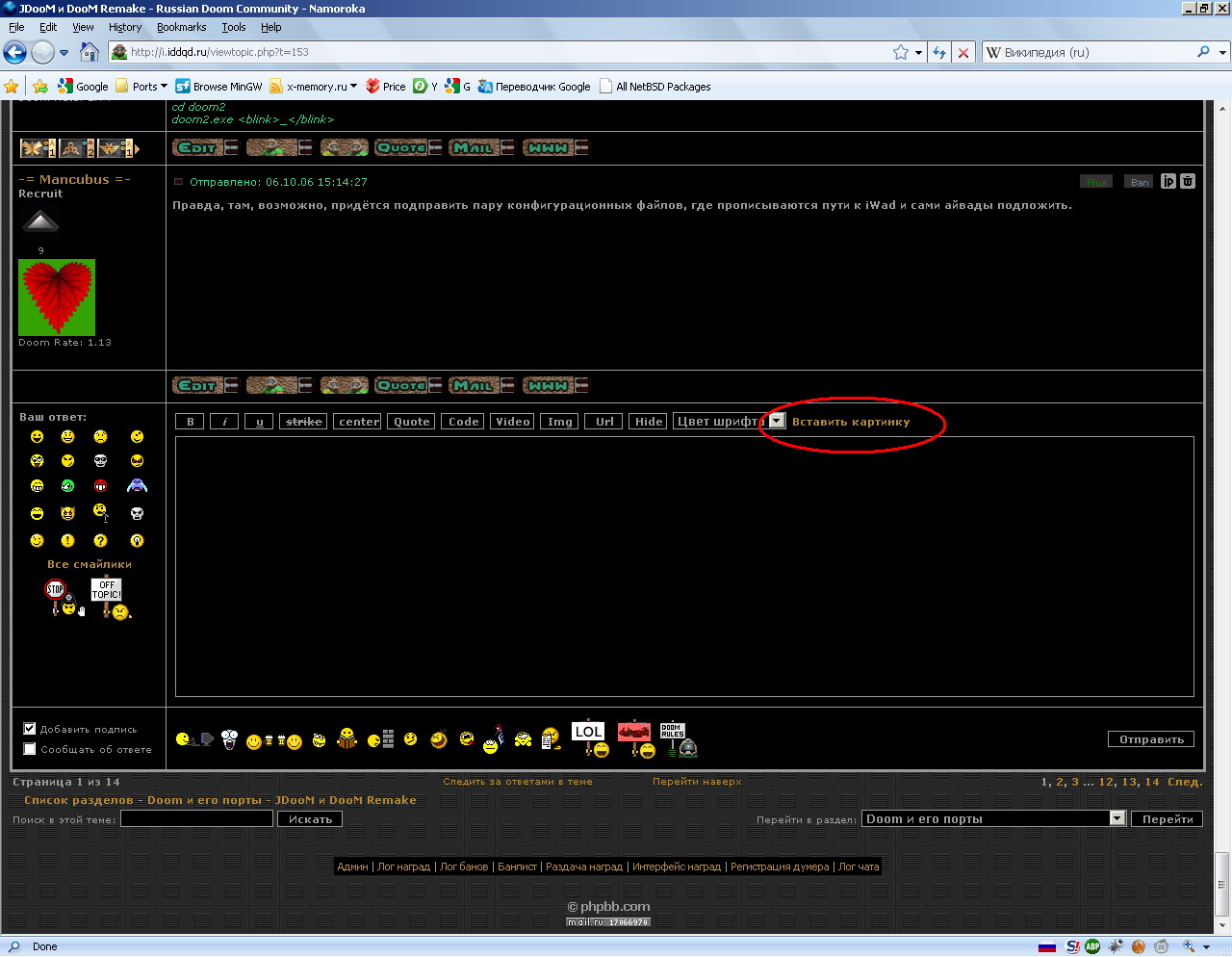Click the trash icon on Mancubus post
This screenshot has width=1232, height=957.
click(x=1188, y=181)
